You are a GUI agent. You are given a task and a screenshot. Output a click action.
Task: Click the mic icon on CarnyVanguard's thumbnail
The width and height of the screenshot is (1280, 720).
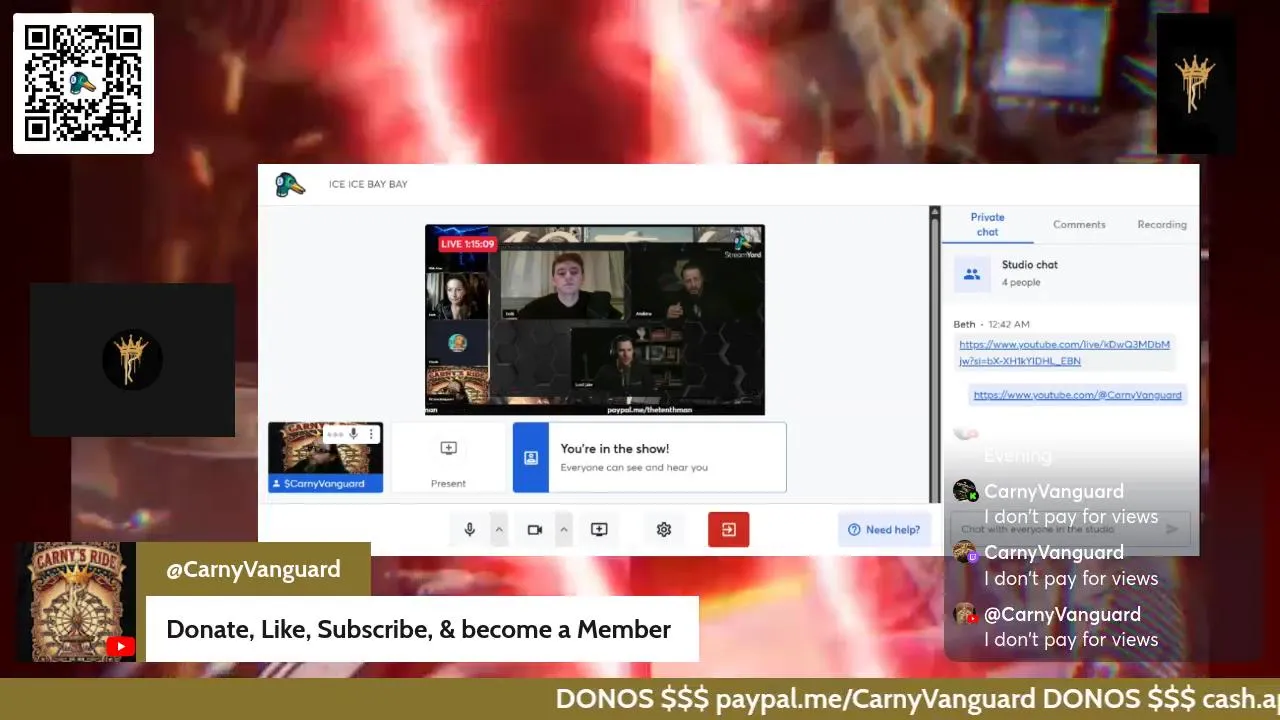click(353, 434)
